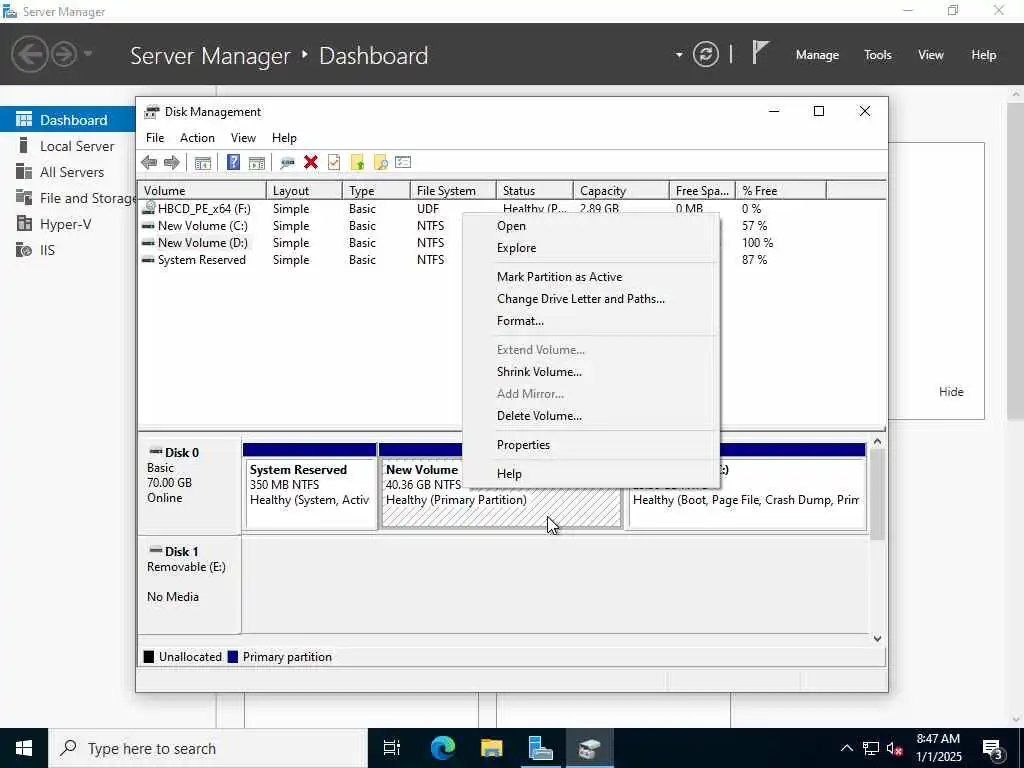Click the Server Manager forward navigation arrow
This screenshot has width=1024, height=768.
point(64,54)
